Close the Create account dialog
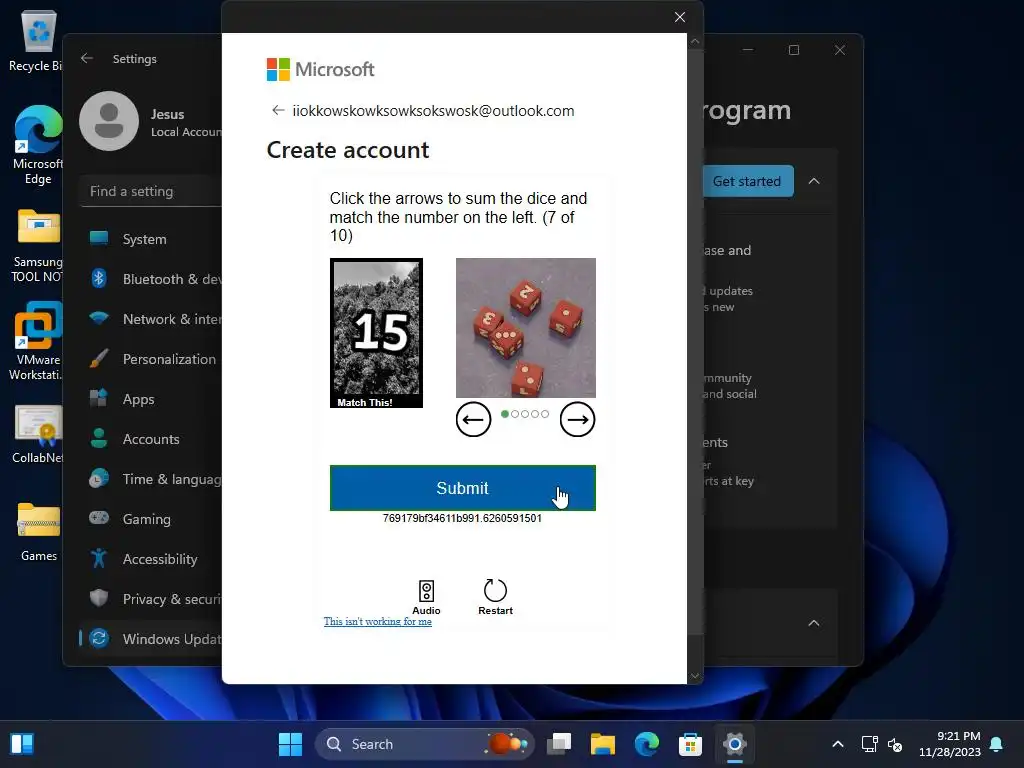The image size is (1024, 768). [x=680, y=17]
